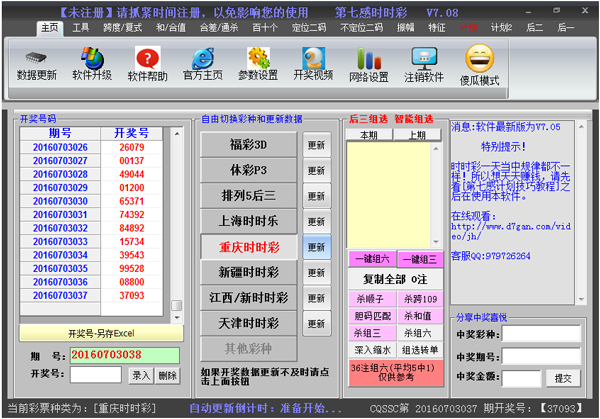Select row 20160703037 in draw list
600x419 pixels.
(91, 295)
